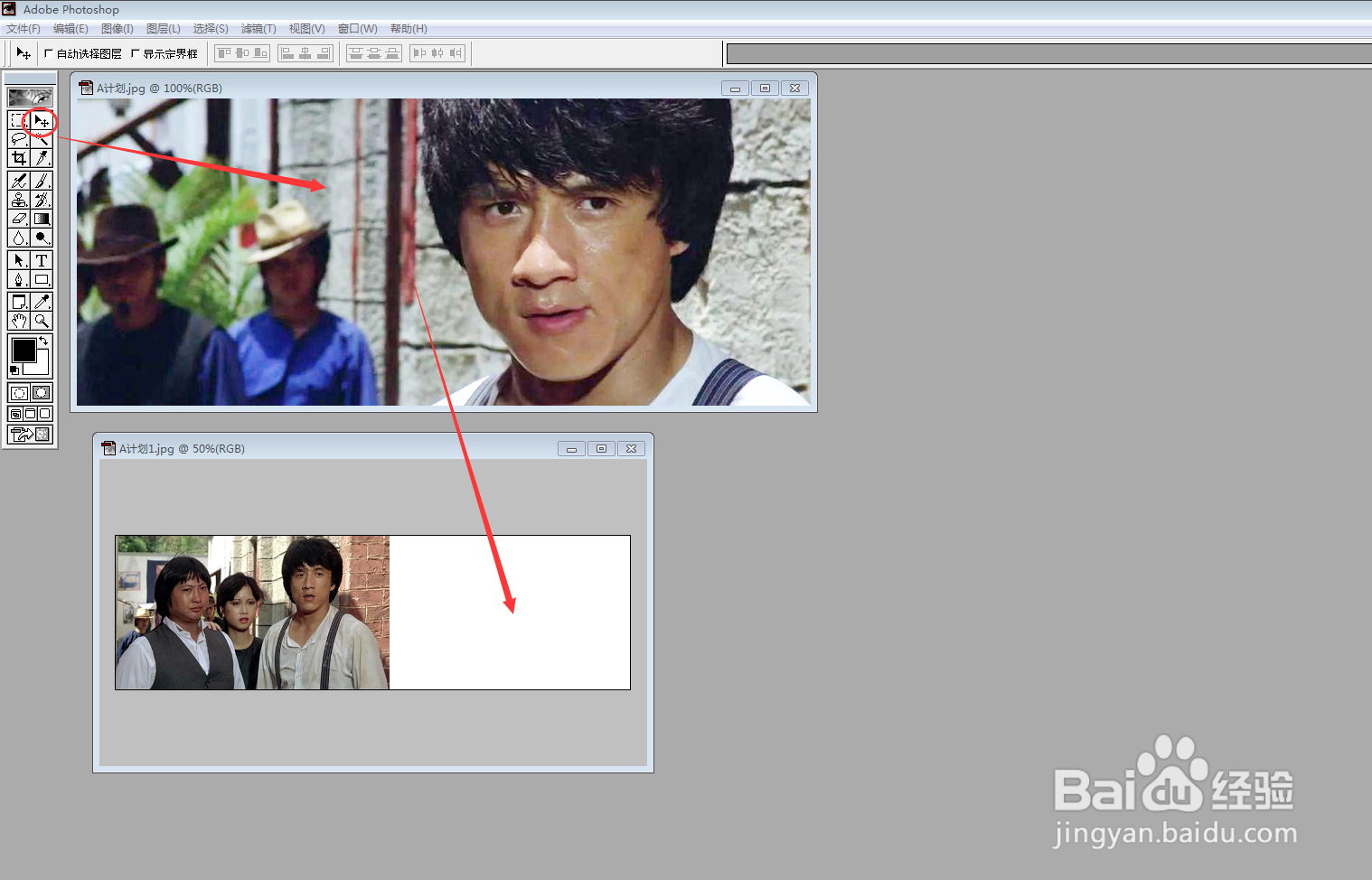Select the Lasso tool
The width and height of the screenshot is (1372, 880).
(19, 139)
